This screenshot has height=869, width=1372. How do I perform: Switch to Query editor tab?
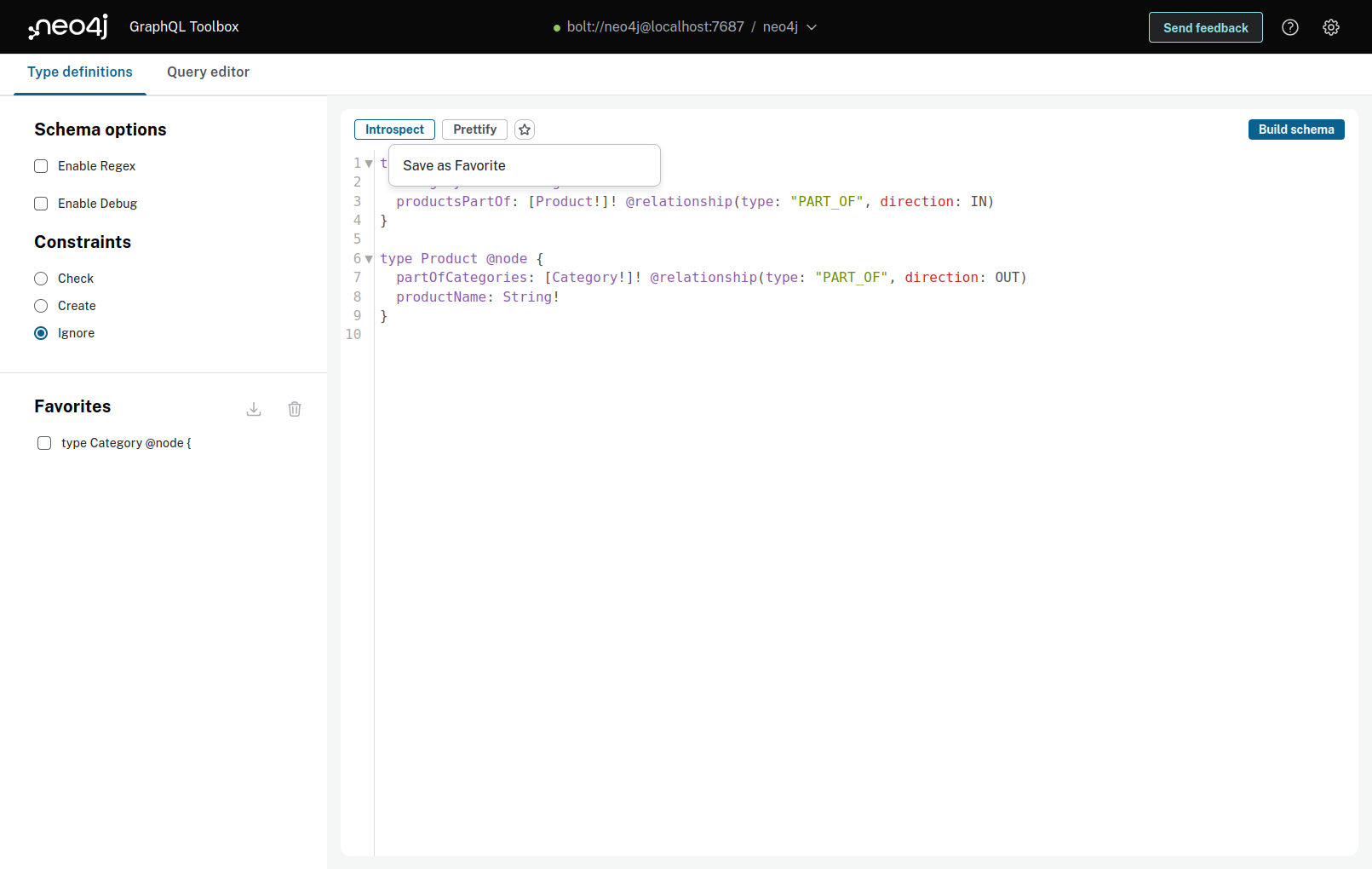point(208,72)
